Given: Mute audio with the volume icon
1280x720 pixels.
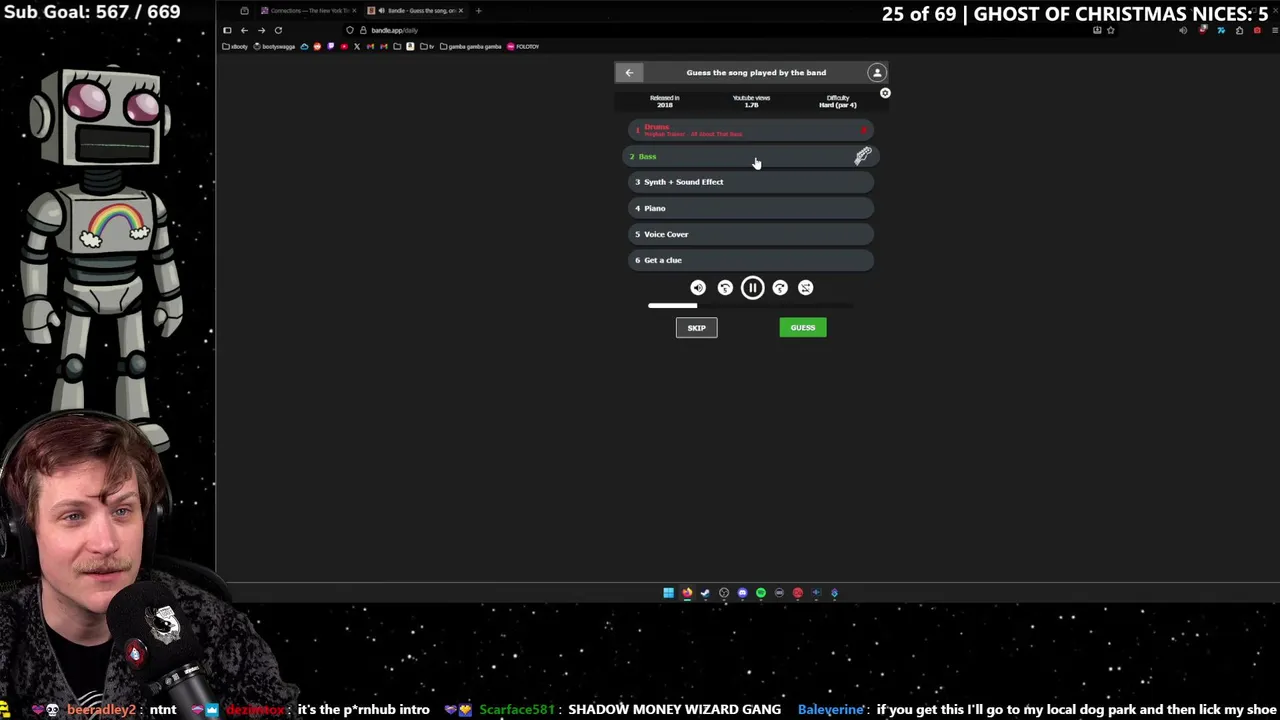Looking at the screenshot, I should point(698,288).
